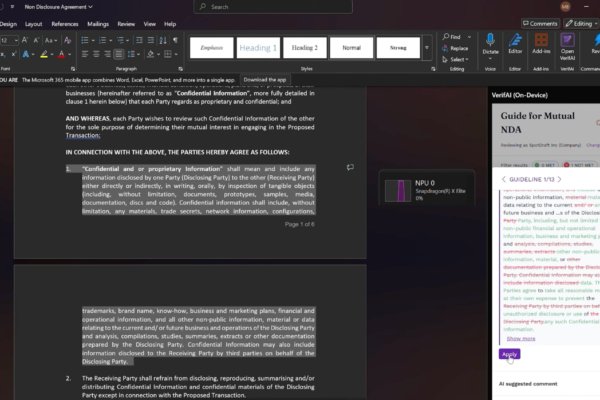Click the comment icon beside the paragraph
The width and height of the screenshot is (600, 400).
[x=350, y=168]
